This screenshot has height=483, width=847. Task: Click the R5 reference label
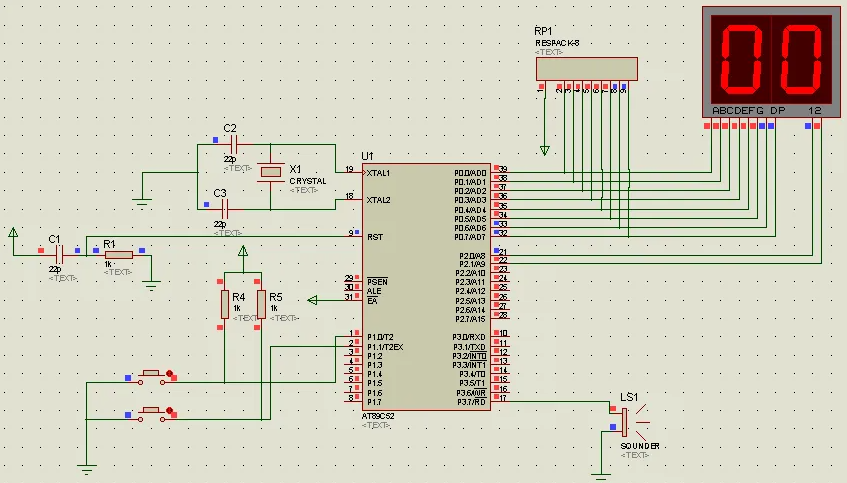click(x=275, y=297)
